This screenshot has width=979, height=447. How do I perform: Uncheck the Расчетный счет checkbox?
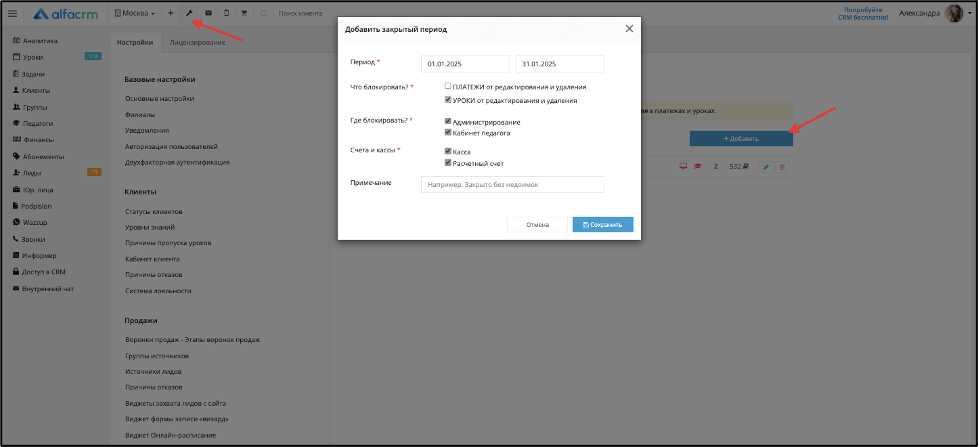pos(448,163)
